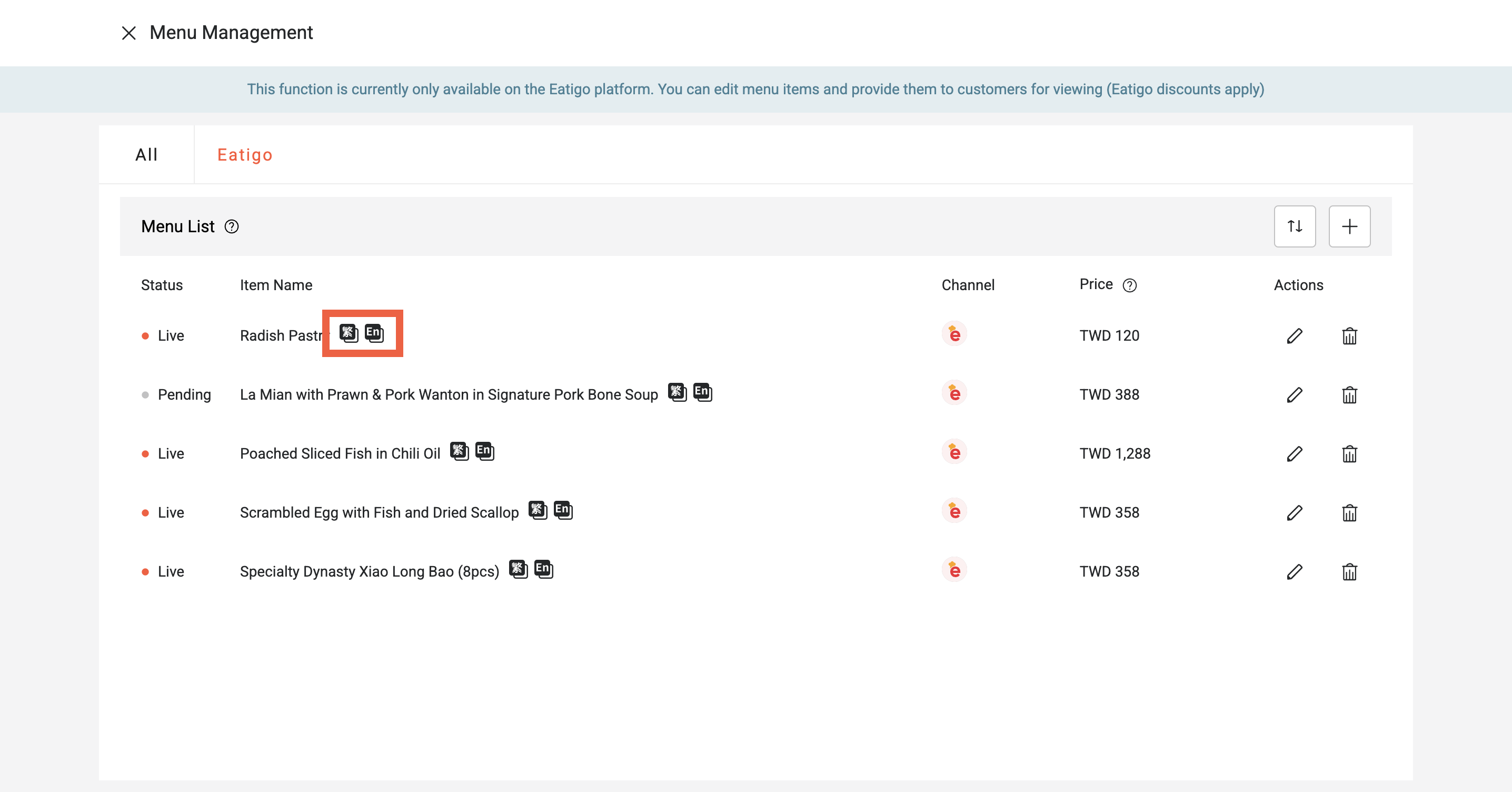Edit the Specialty Dynasty Xiao Long Bao item
This screenshot has height=792, width=1512.
click(x=1294, y=572)
